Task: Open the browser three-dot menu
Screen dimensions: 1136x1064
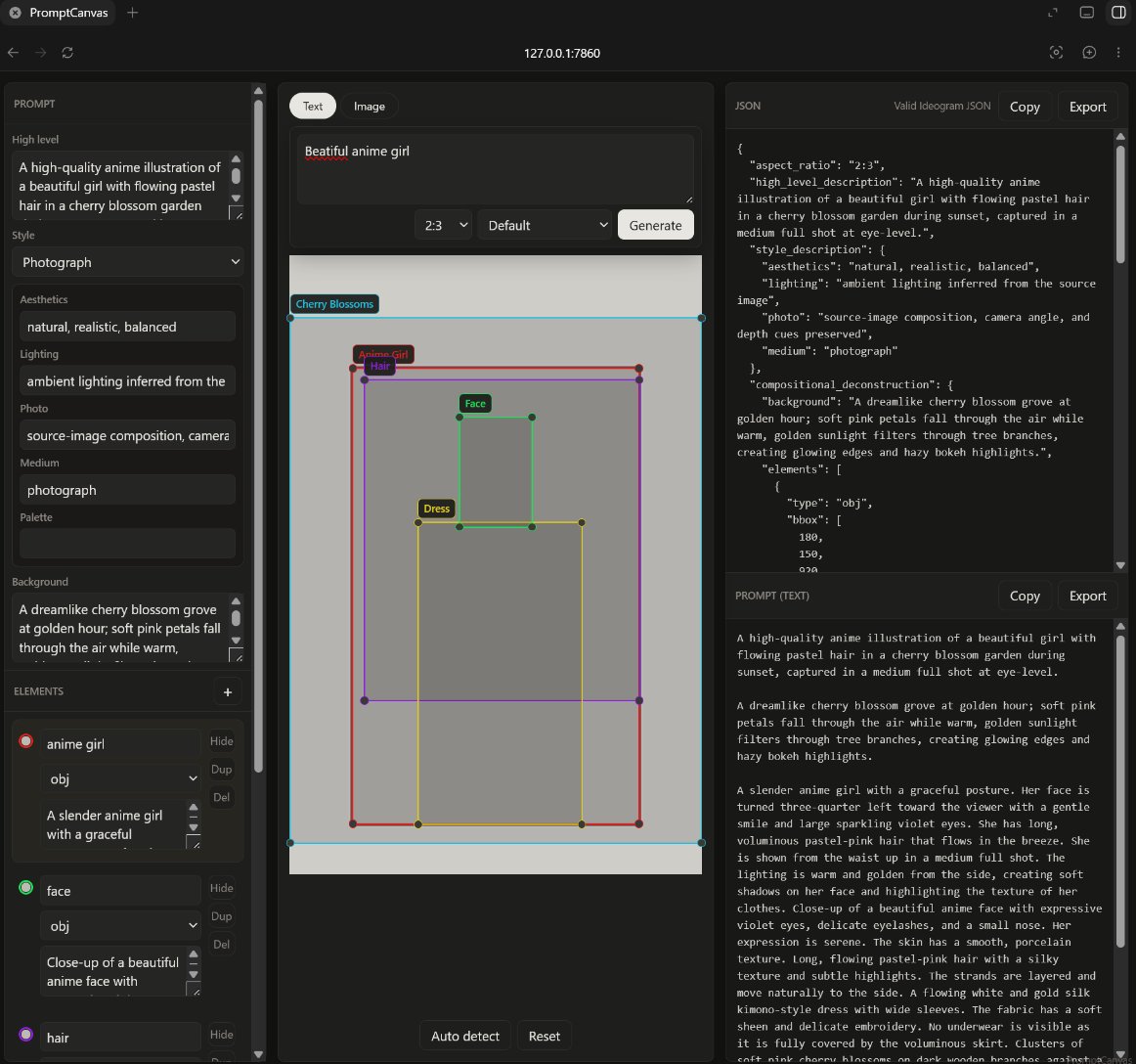Action: [x=1117, y=52]
